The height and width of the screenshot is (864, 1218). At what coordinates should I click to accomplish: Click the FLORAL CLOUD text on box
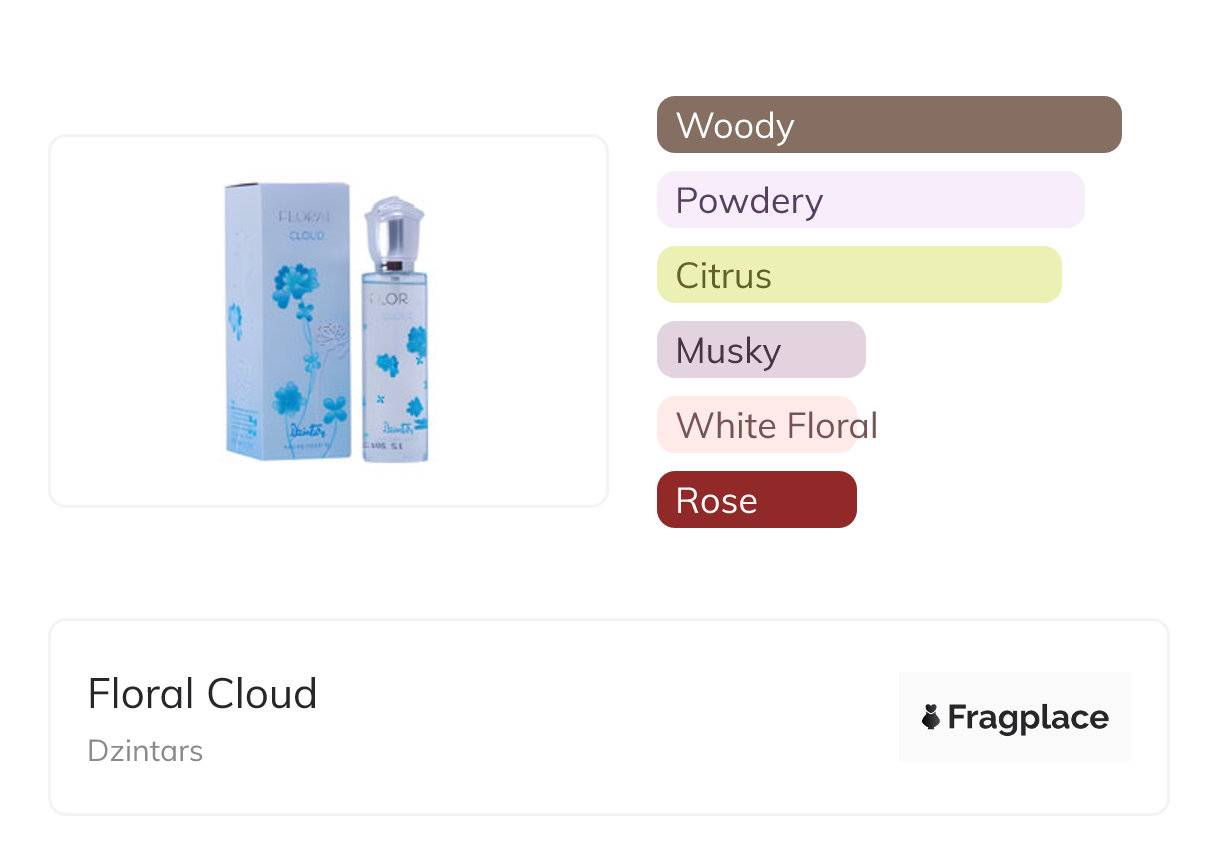301,225
